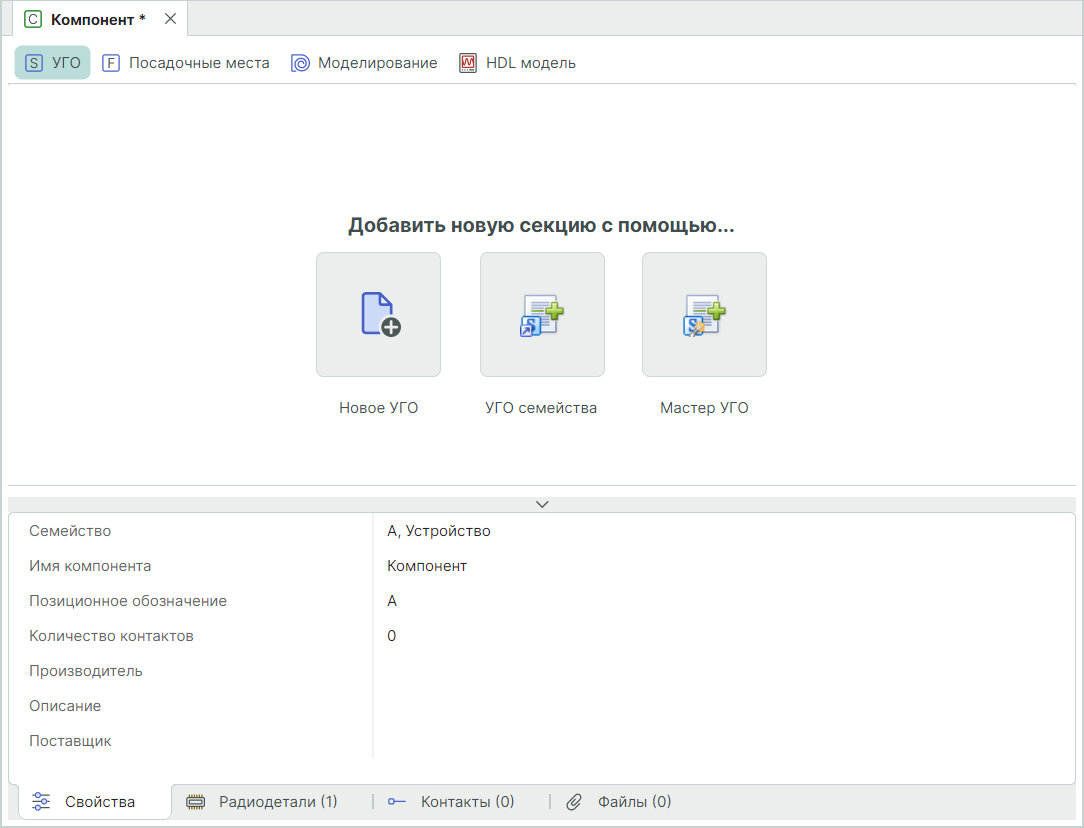
Task: Select the Поставщик label
Action: pyautogui.click(x=70, y=741)
